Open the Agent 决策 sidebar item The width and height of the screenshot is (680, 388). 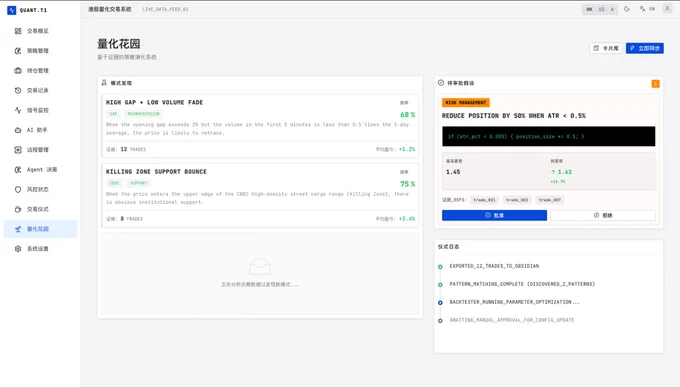click(x=40, y=170)
